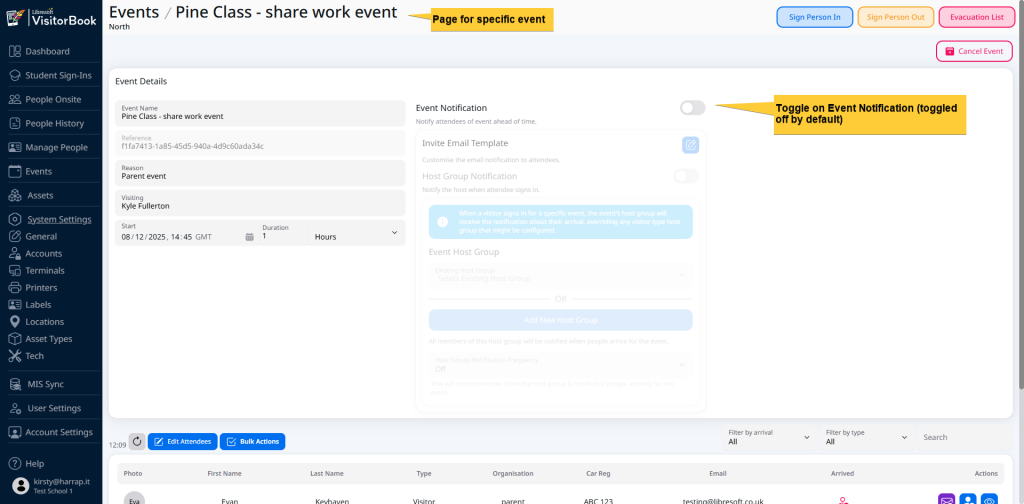Toggle the Host Group Notification switch
The width and height of the screenshot is (1024, 504).
(x=686, y=176)
